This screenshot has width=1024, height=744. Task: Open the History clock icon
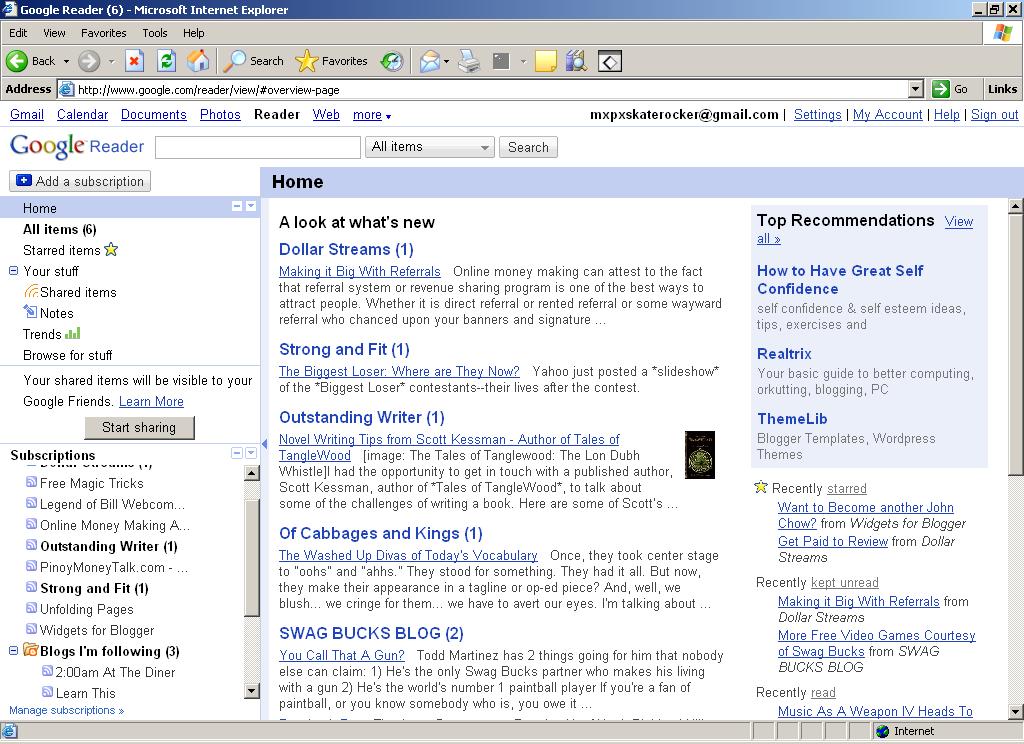point(392,61)
